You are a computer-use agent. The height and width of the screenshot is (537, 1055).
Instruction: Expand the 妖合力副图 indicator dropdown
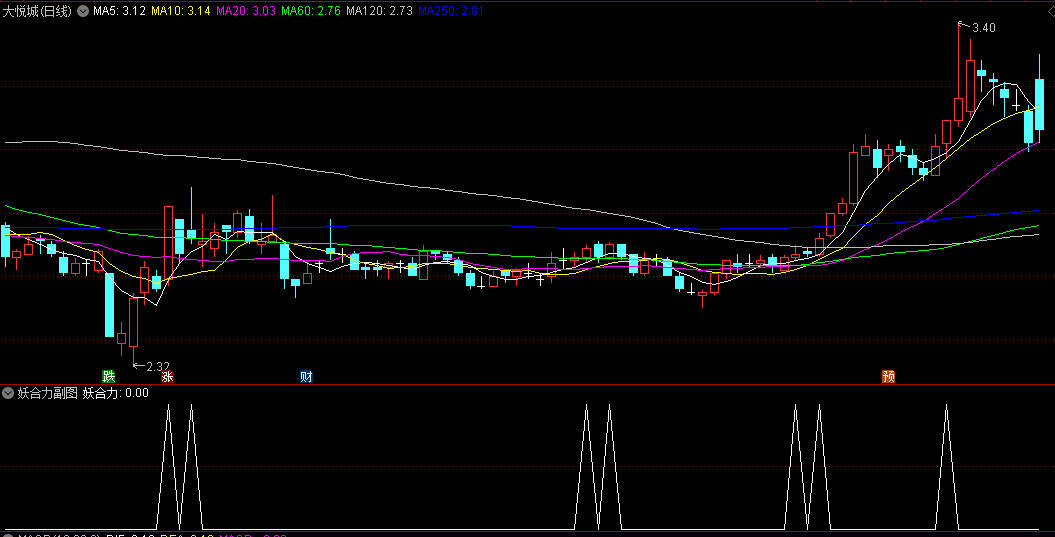8,393
